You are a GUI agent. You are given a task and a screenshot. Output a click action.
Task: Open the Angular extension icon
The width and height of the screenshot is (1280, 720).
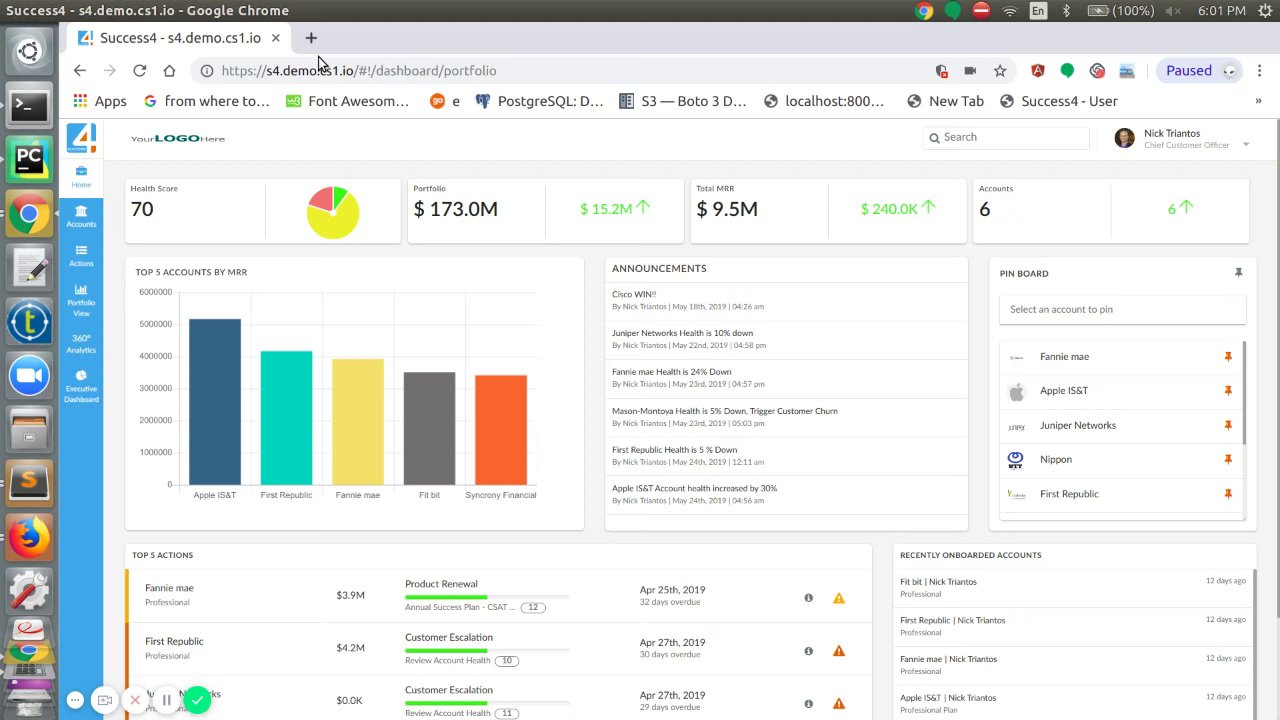pyautogui.click(x=1038, y=71)
